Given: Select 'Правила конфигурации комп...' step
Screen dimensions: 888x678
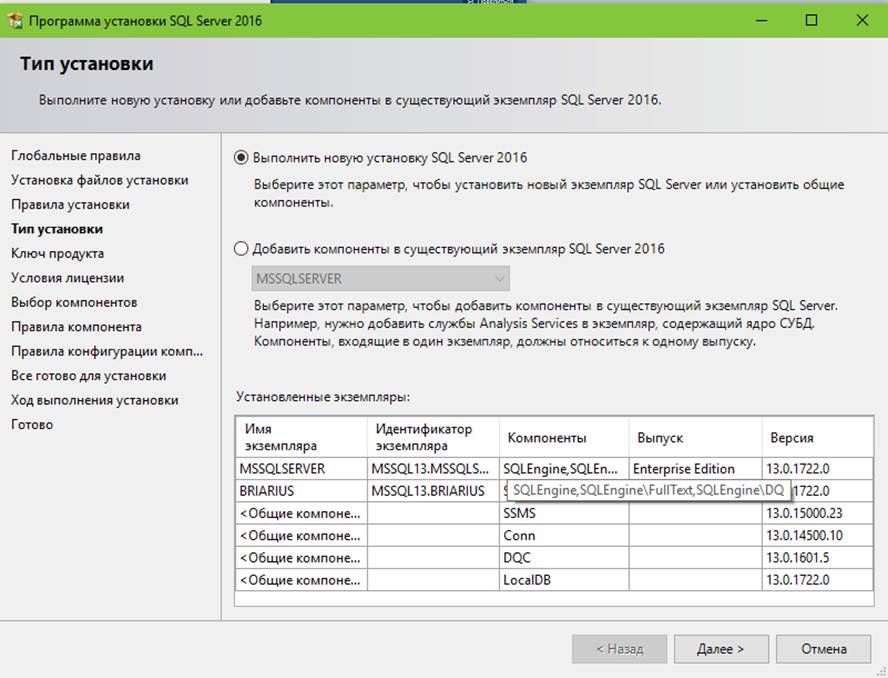Looking at the screenshot, I should [107, 351].
